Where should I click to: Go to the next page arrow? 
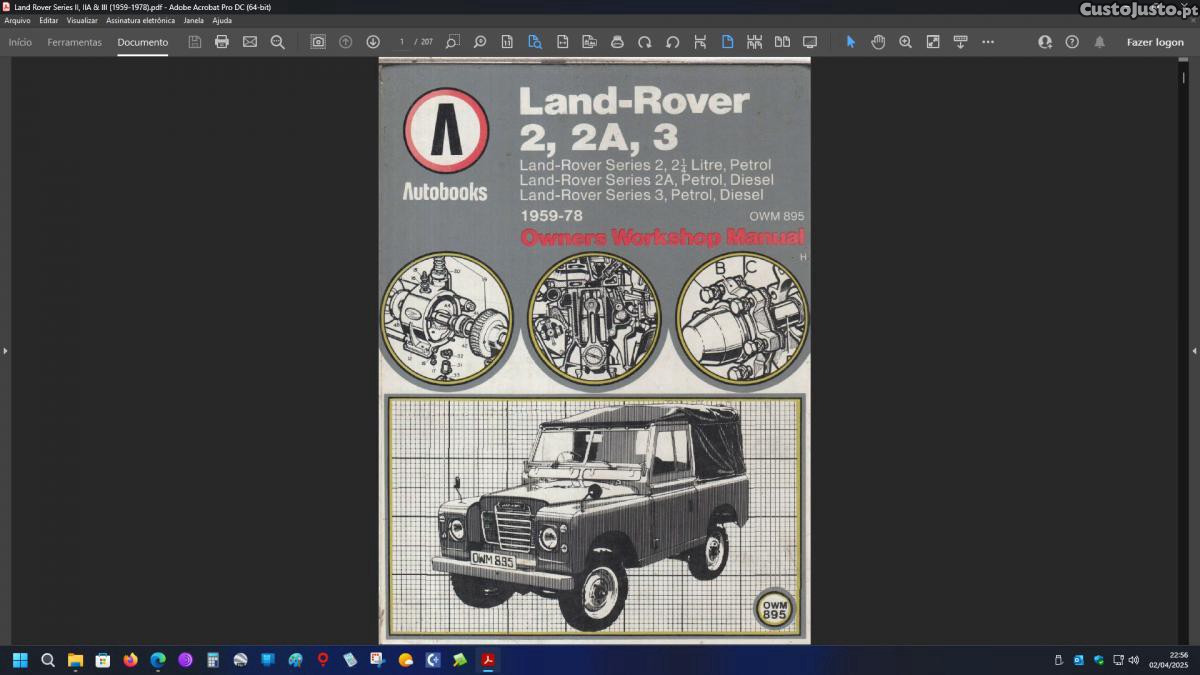click(373, 42)
